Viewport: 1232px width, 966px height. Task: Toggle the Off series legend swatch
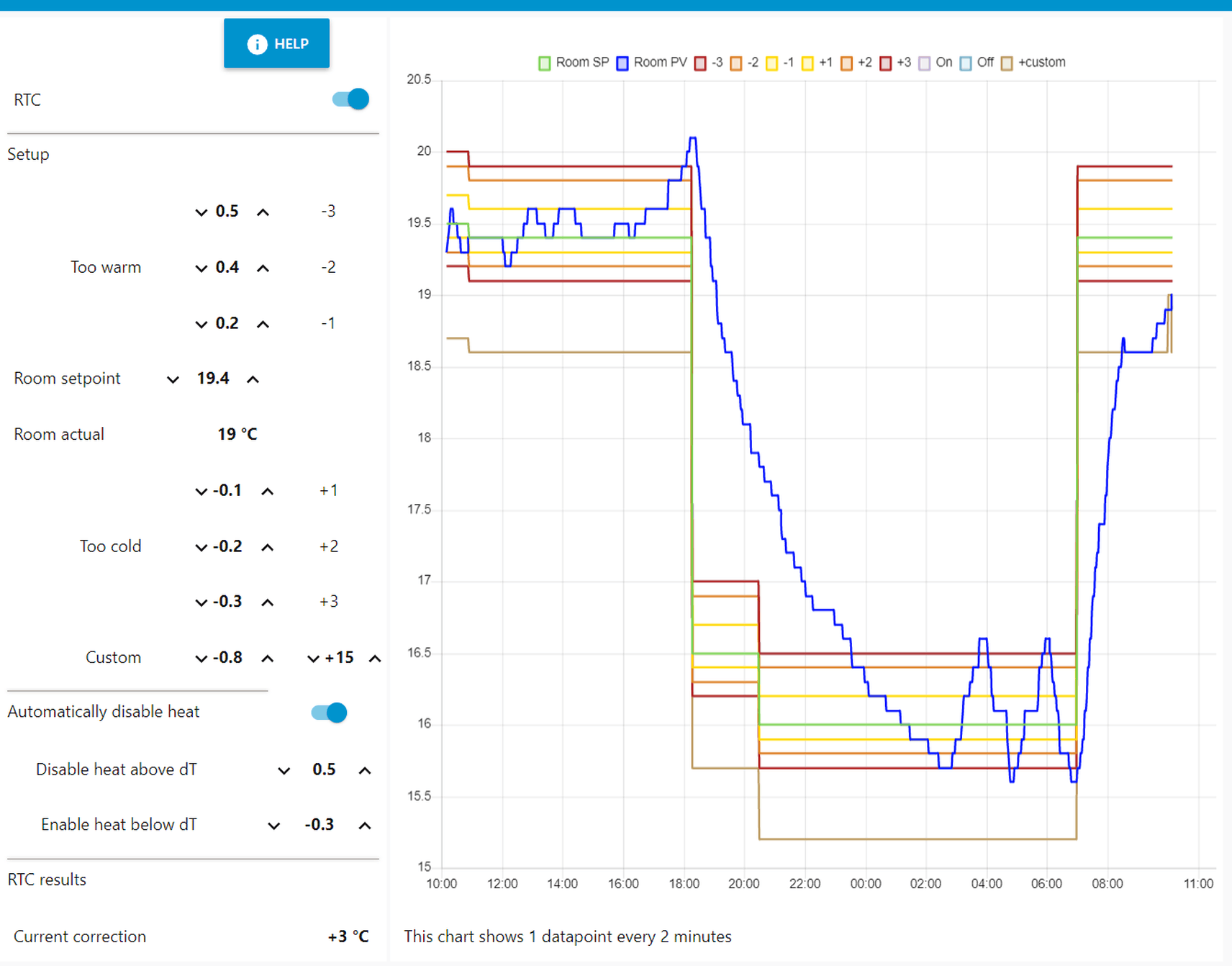(x=966, y=63)
